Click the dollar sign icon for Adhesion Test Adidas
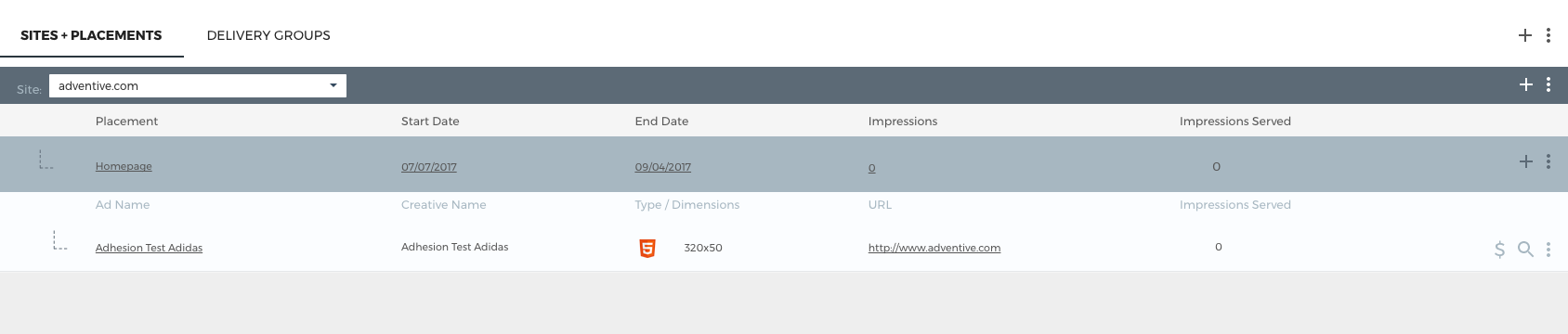Screen dimensions: 1568x334 click(x=1499, y=249)
